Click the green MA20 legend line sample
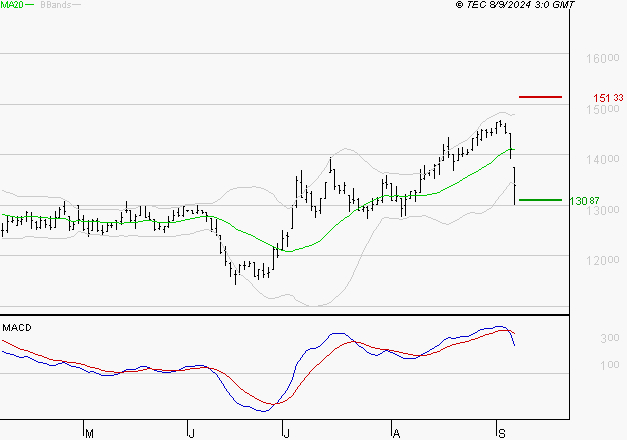Viewport: 627px width, 440px height. 30,5
